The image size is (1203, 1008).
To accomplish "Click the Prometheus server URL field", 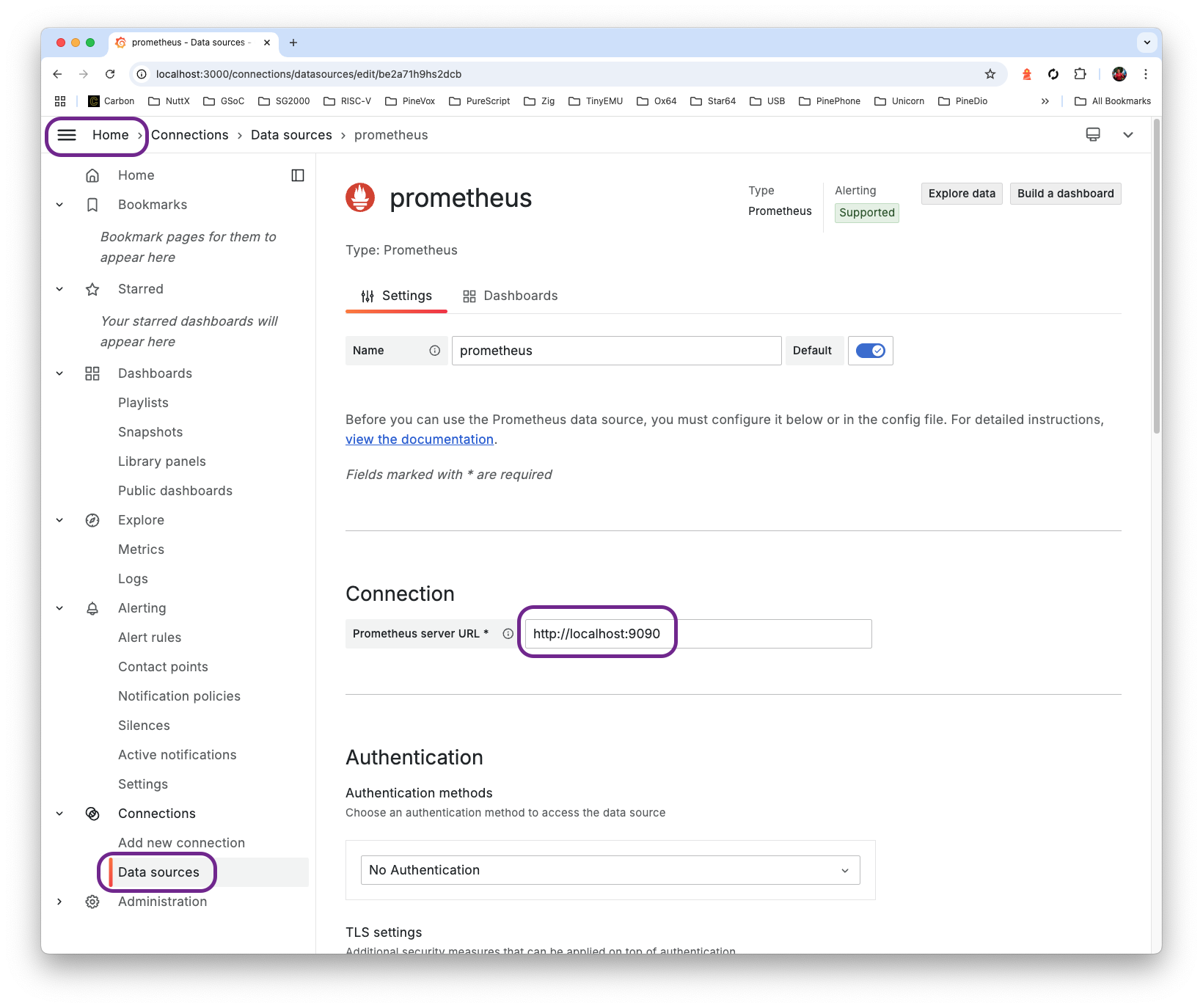I will pyautogui.click(x=698, y=634).
